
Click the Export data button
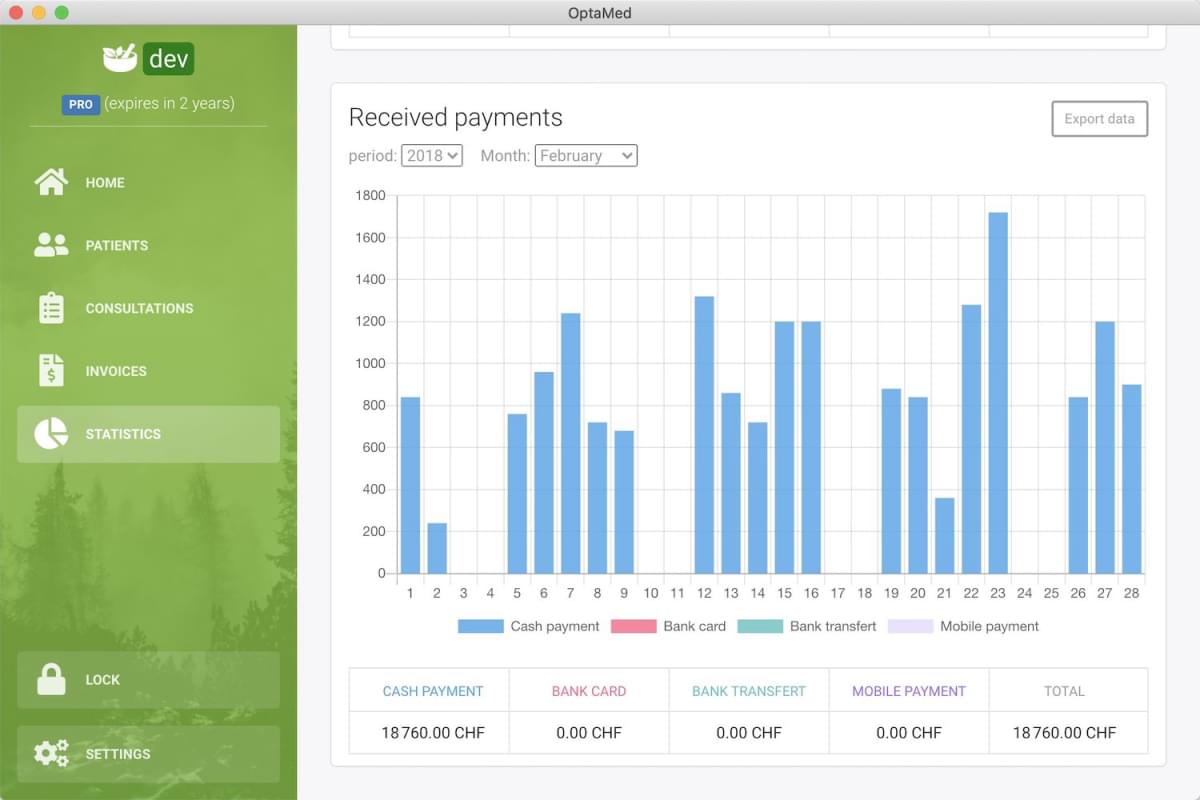pos(1099,118)
